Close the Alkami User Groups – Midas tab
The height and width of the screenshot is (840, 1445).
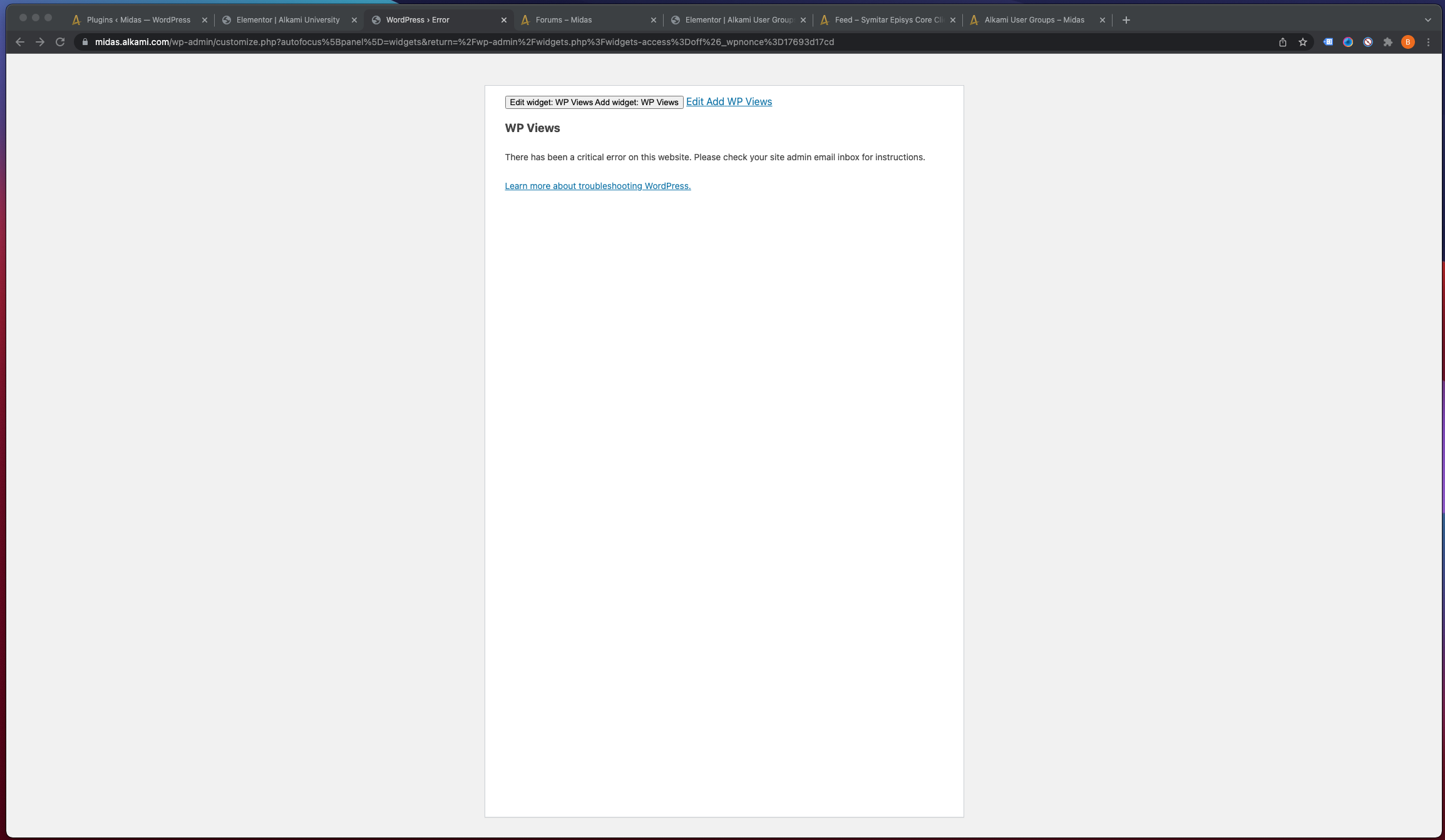(1103, 20)
